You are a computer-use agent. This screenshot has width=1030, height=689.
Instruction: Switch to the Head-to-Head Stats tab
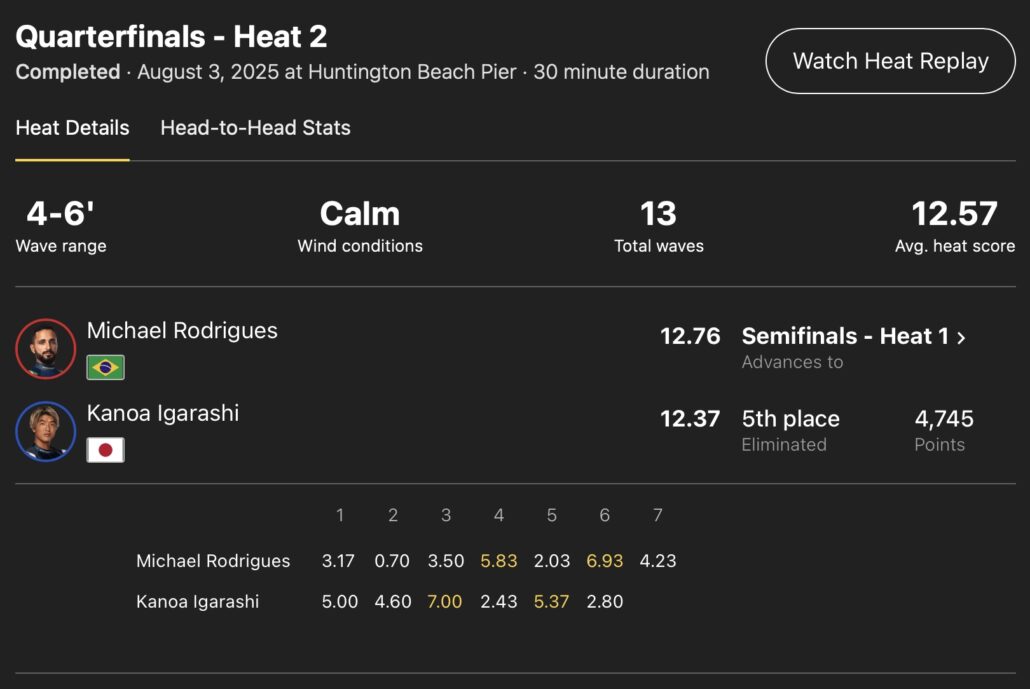[x=255, y=128]
